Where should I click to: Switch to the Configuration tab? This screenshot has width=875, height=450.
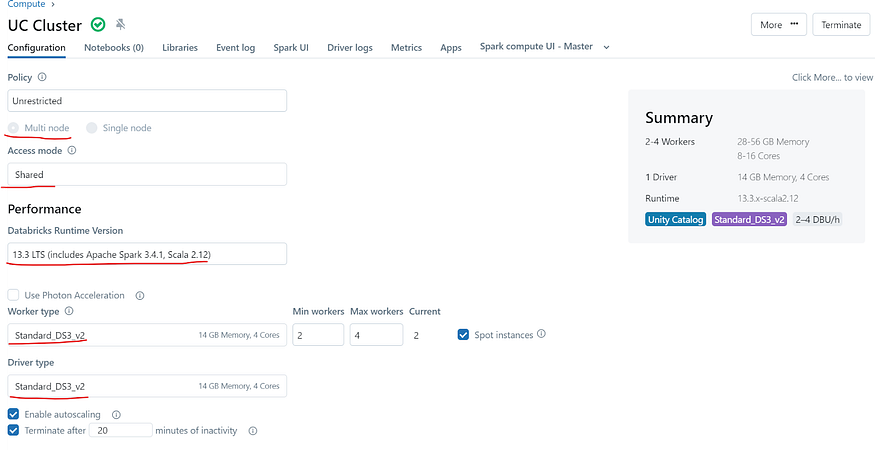coord(36,47)
